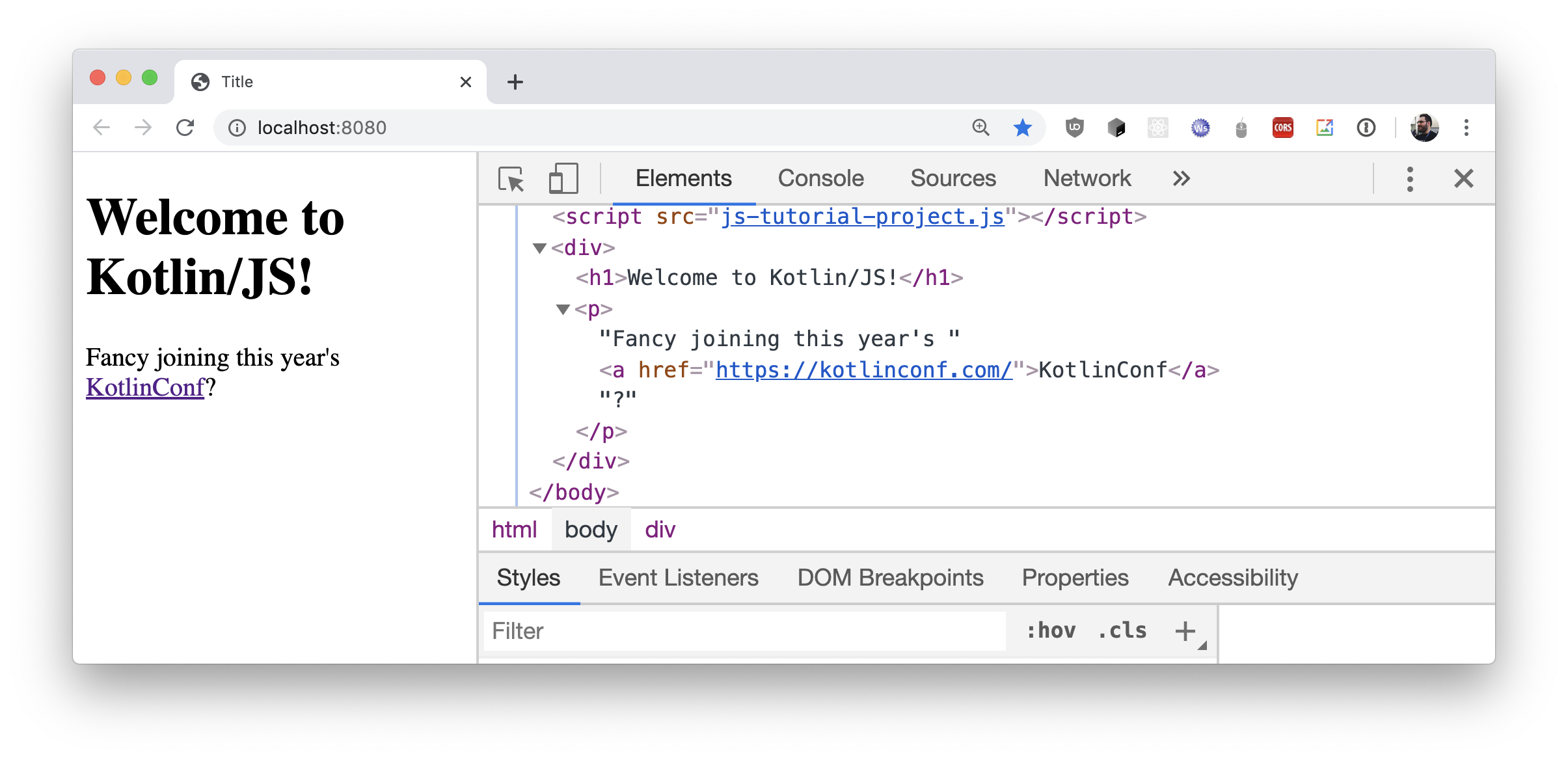Collapse the div node triangle

[x=539, y=248]
